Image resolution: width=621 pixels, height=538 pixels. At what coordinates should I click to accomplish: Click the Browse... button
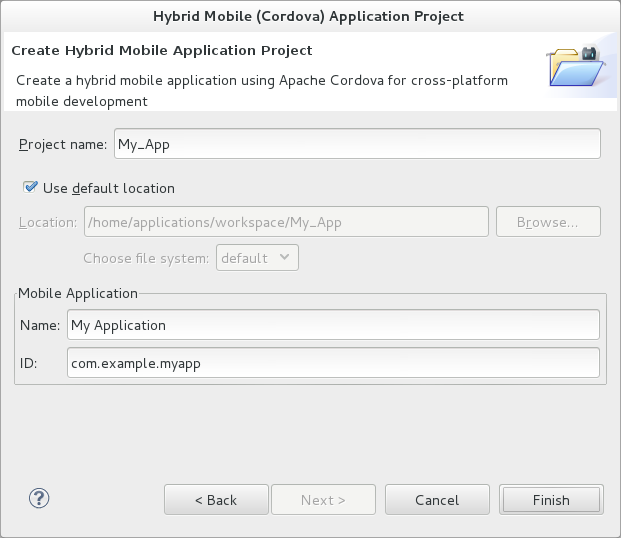[x=548, y=222]
